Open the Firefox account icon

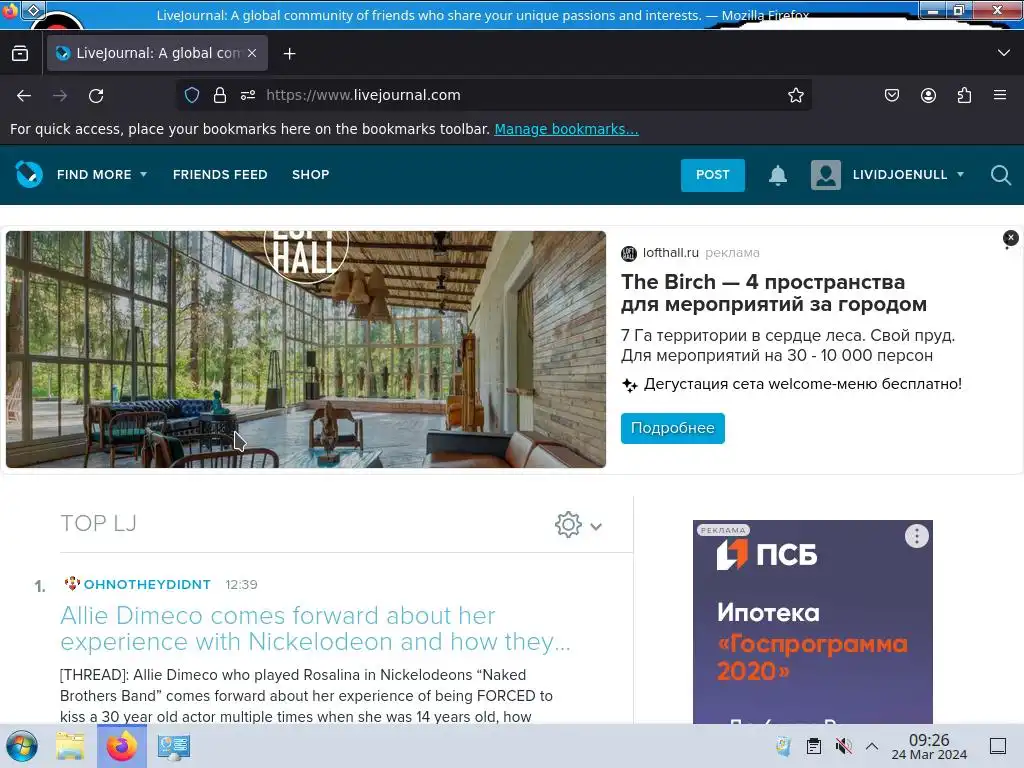(928, 95)
